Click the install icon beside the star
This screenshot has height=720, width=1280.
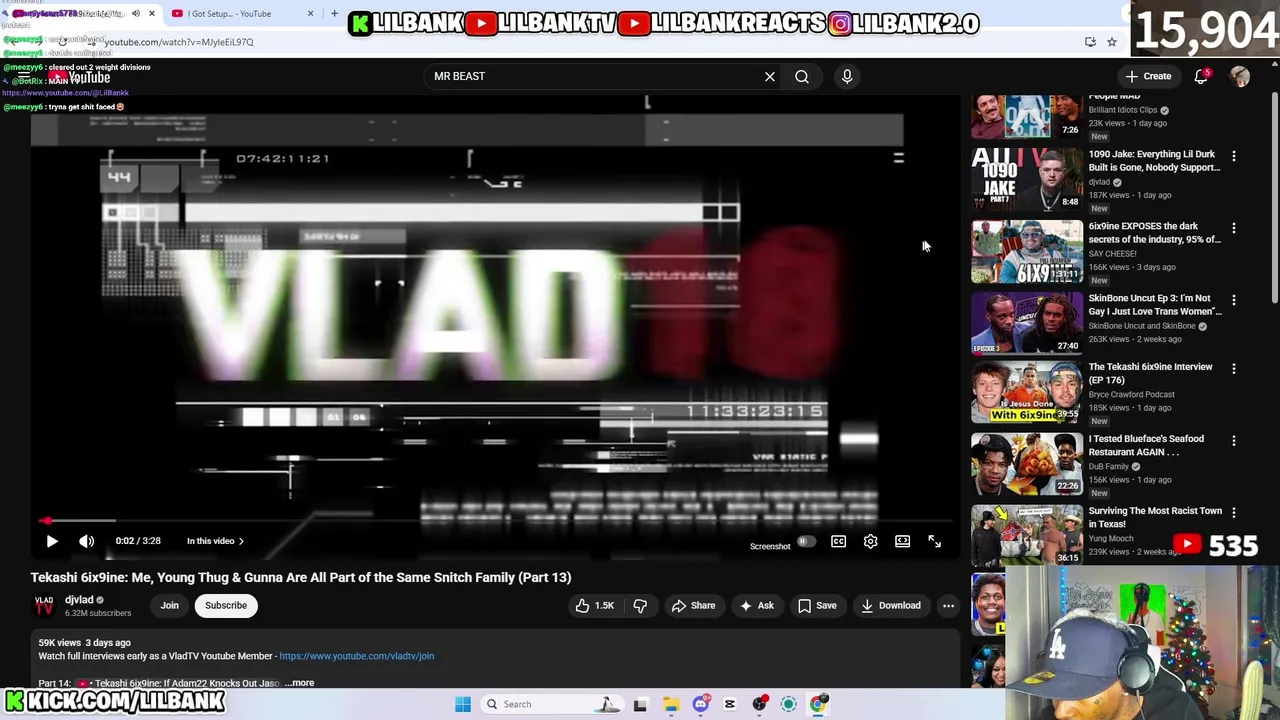(1090, 42)
